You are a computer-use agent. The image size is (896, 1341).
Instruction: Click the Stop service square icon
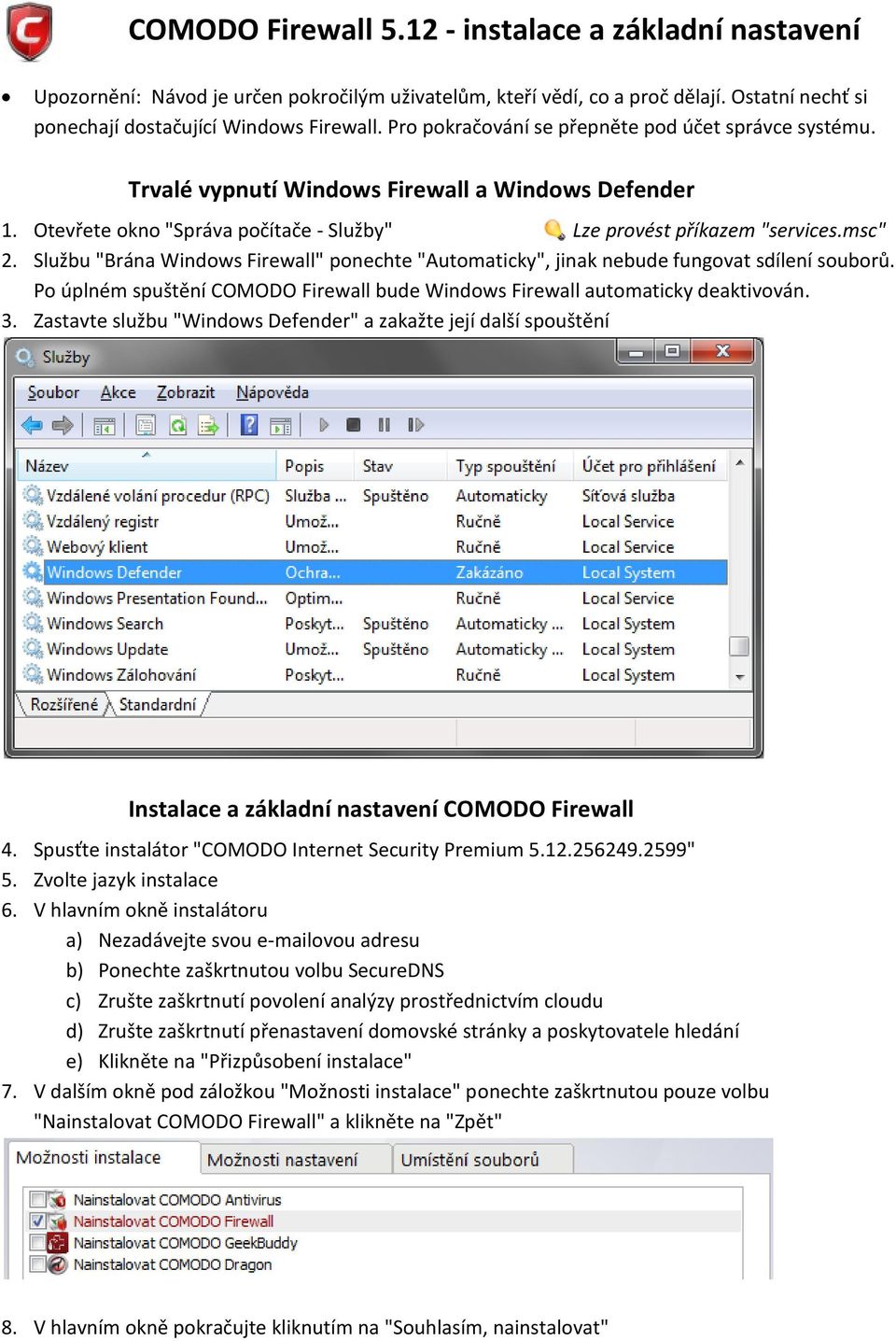[x=353, y=425]
